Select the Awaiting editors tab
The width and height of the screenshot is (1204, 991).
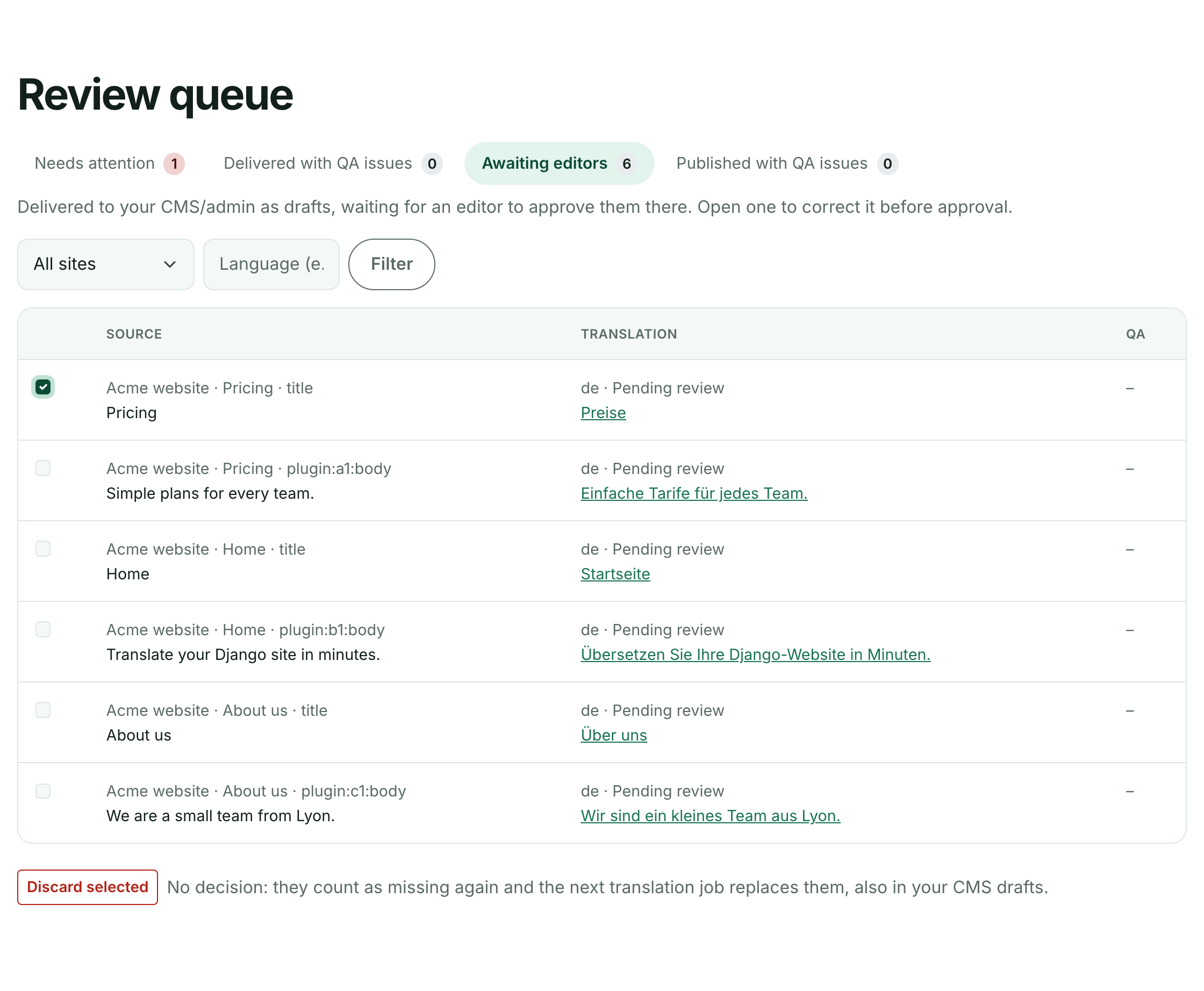point(559,163)
